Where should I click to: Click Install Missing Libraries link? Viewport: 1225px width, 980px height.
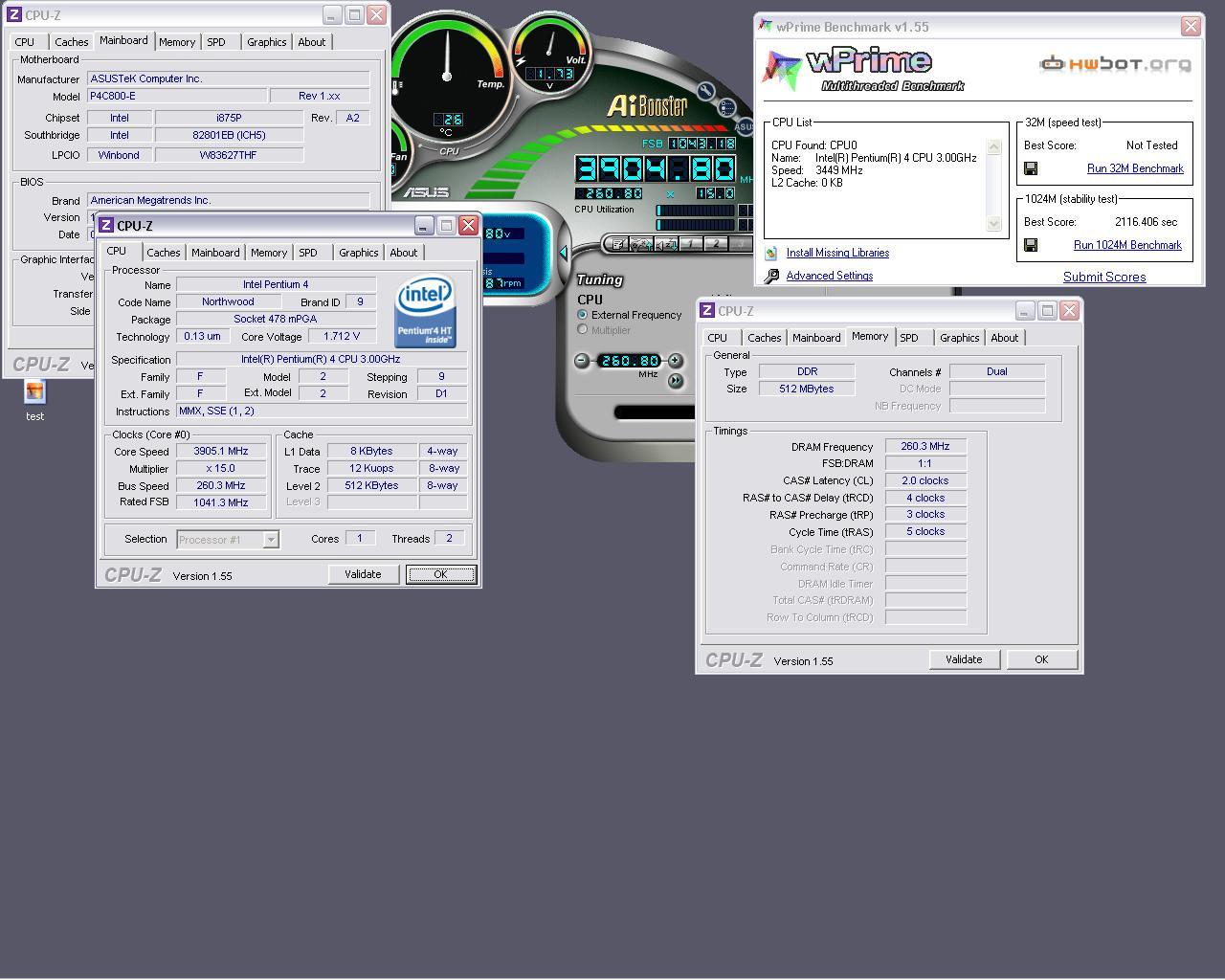coord(837,253)
